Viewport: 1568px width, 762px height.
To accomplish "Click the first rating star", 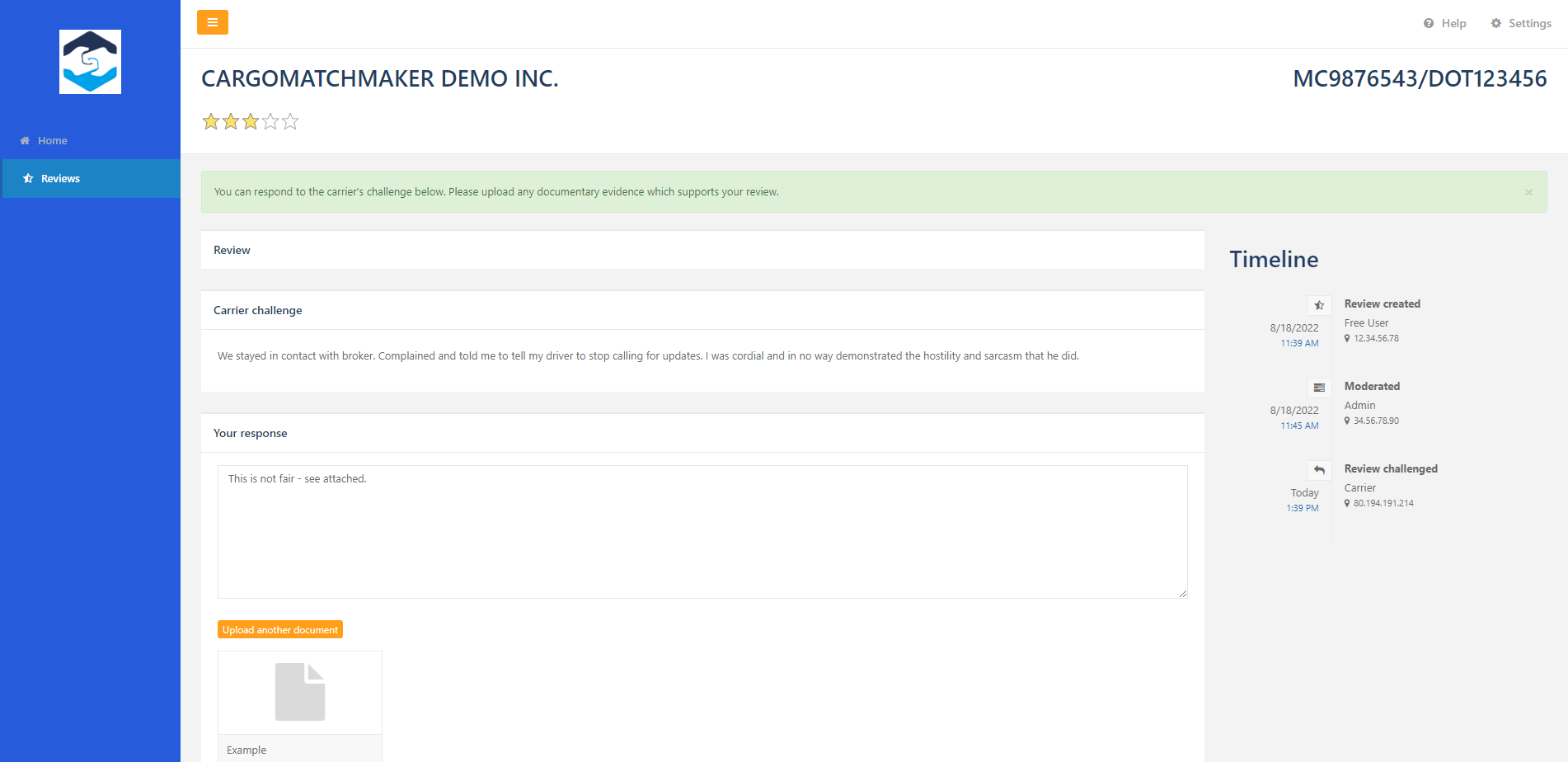I will click(x=211, y=121).
